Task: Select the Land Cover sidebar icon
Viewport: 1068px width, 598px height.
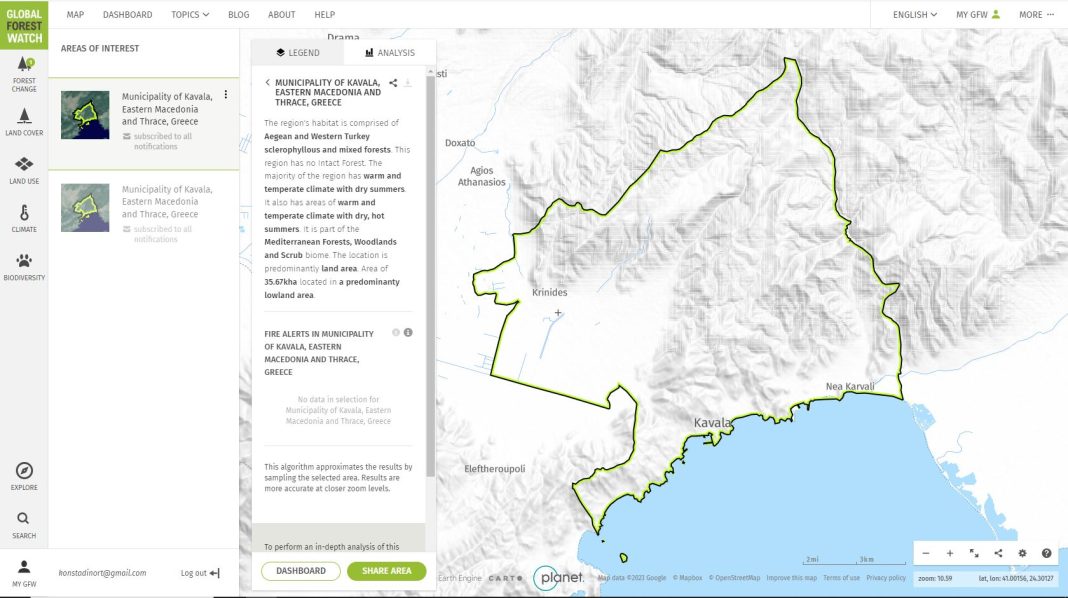Action: [24, 120]
